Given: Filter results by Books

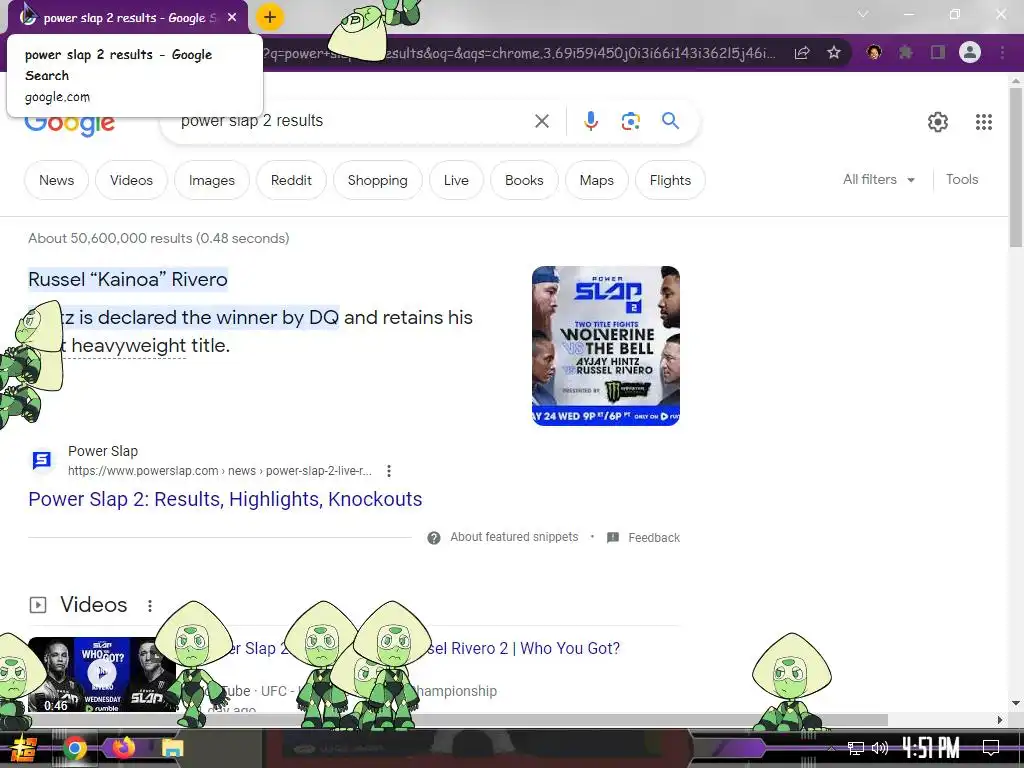Looking at the screenshot, I should tap(524, 180).
